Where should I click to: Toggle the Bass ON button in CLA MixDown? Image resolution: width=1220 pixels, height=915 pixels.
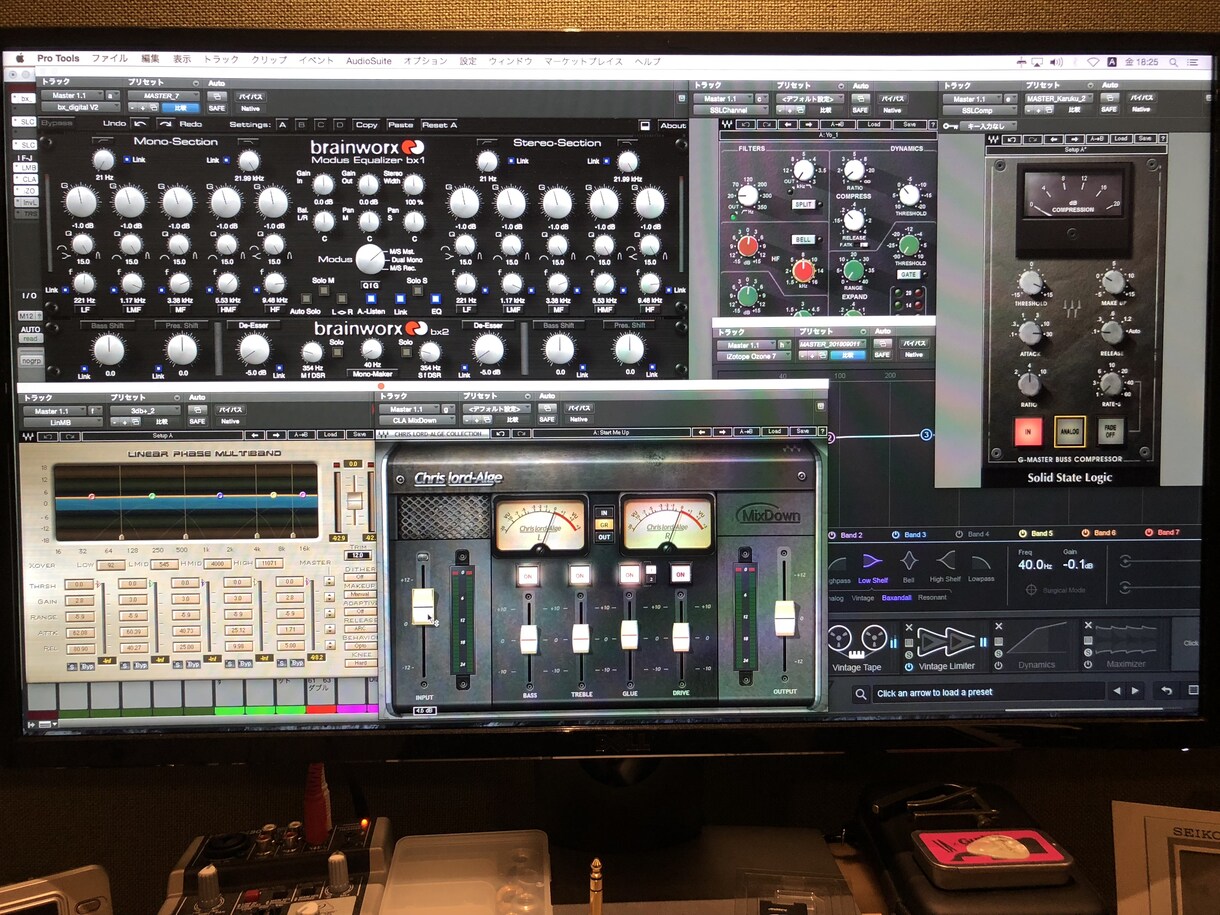point(528,574)
